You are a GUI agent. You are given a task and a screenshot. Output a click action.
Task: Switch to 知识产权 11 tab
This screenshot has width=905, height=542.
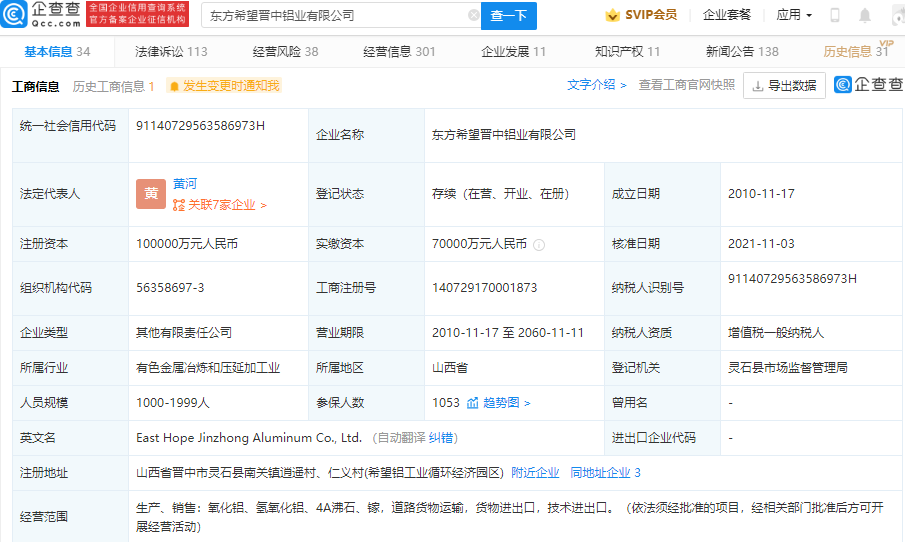click(627, 52)
